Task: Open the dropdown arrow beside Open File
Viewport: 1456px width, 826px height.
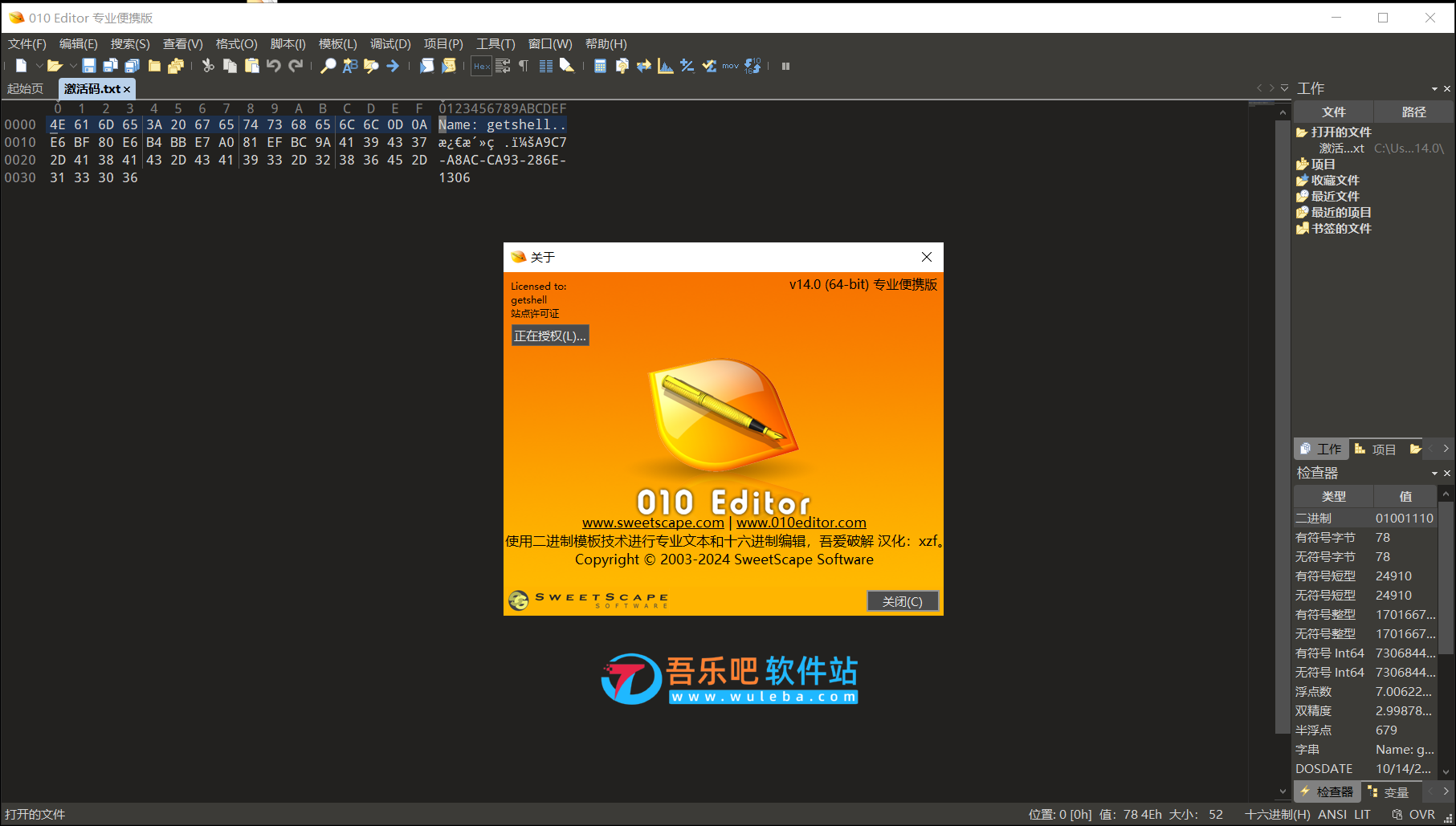Action: tap(73, 66)
